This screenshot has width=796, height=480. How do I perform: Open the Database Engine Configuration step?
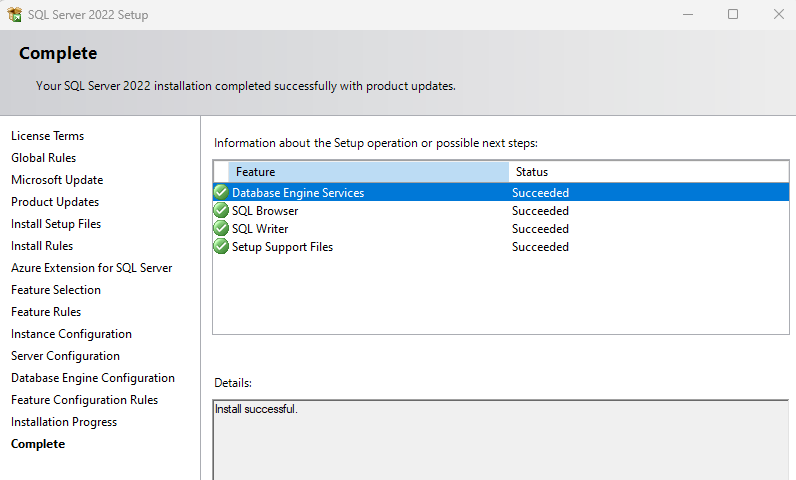pos(93,378)
